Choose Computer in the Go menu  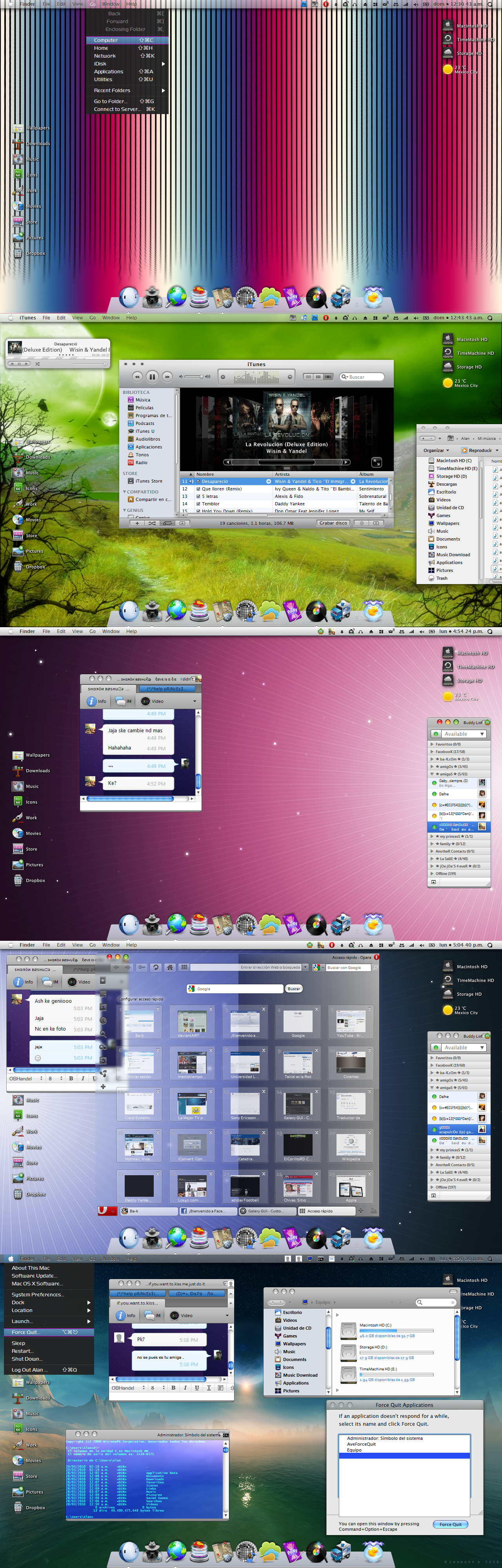(x=127, y=40)
